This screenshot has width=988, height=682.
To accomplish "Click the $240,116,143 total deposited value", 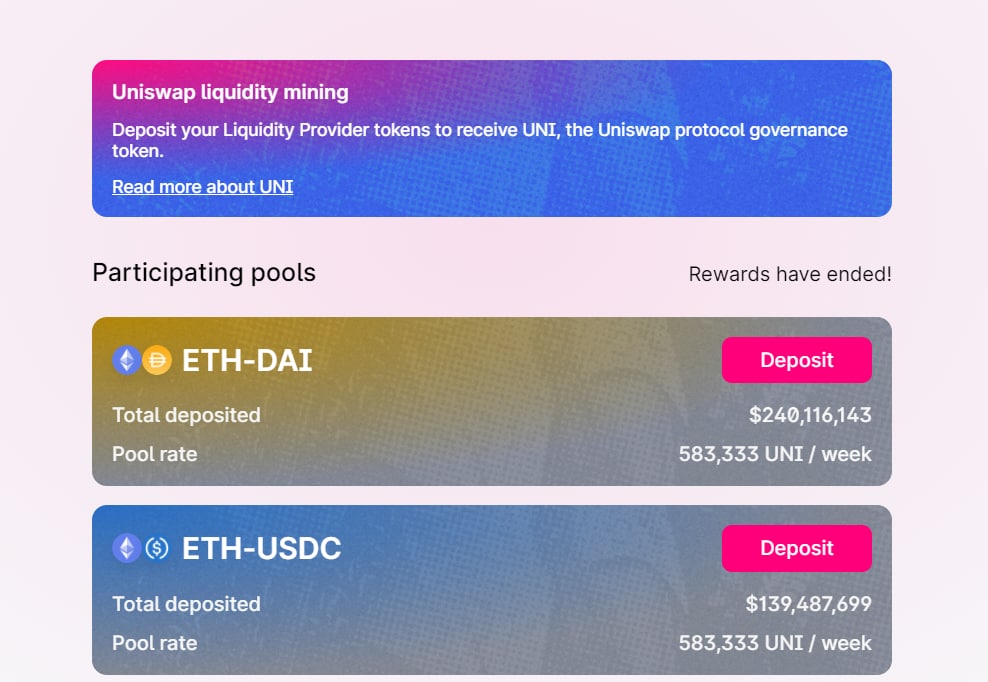I will [x=810, y=415].
